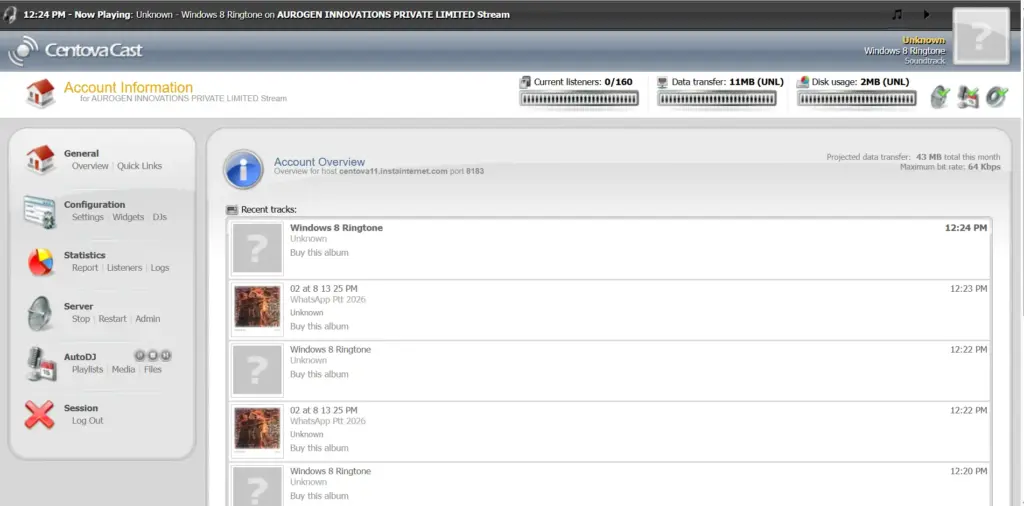Click the disc status icon with green check
The height and width of the screenshot is (506, 1024).
point(997,97)
